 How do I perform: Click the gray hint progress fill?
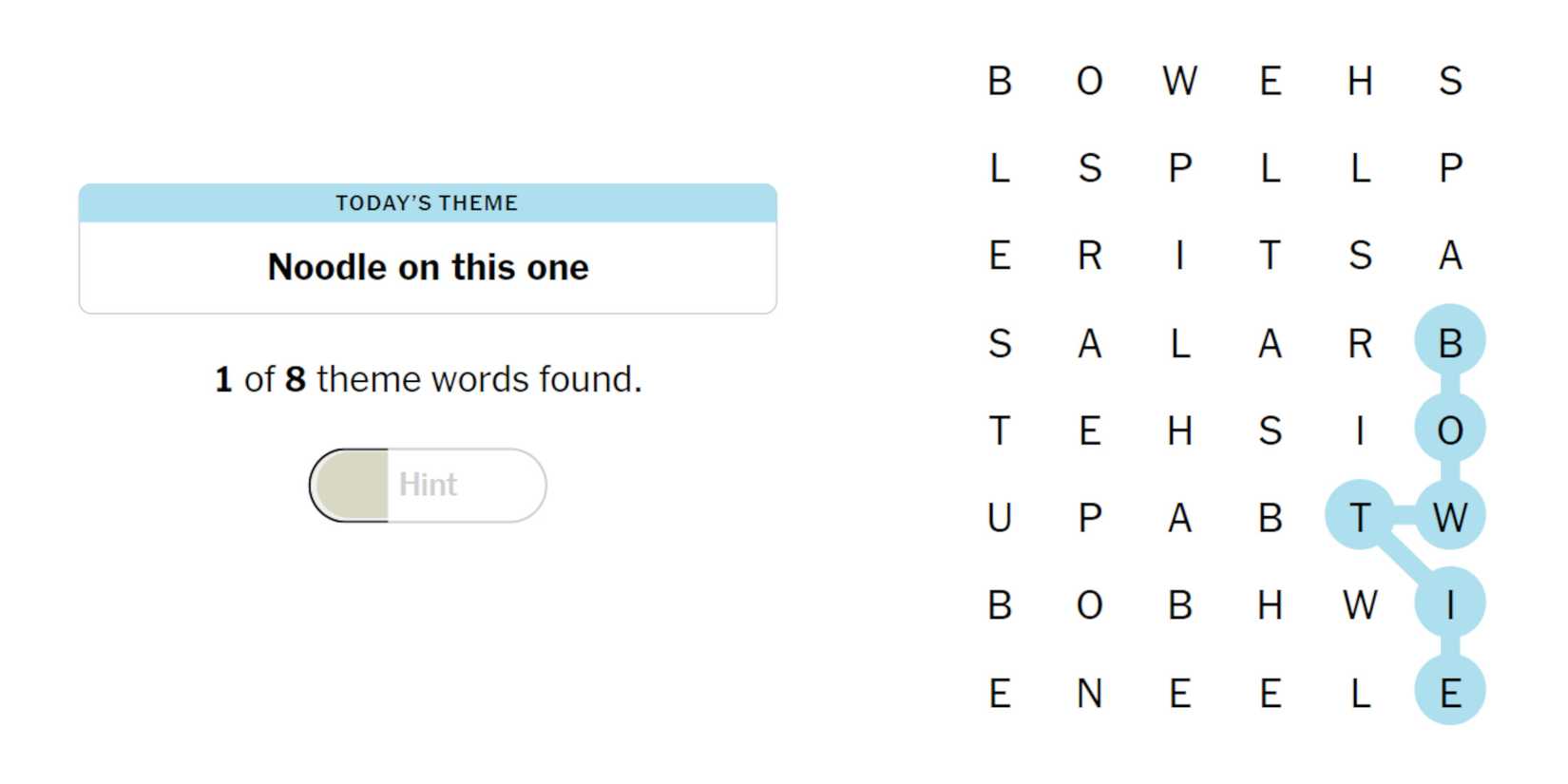[352, 486]
